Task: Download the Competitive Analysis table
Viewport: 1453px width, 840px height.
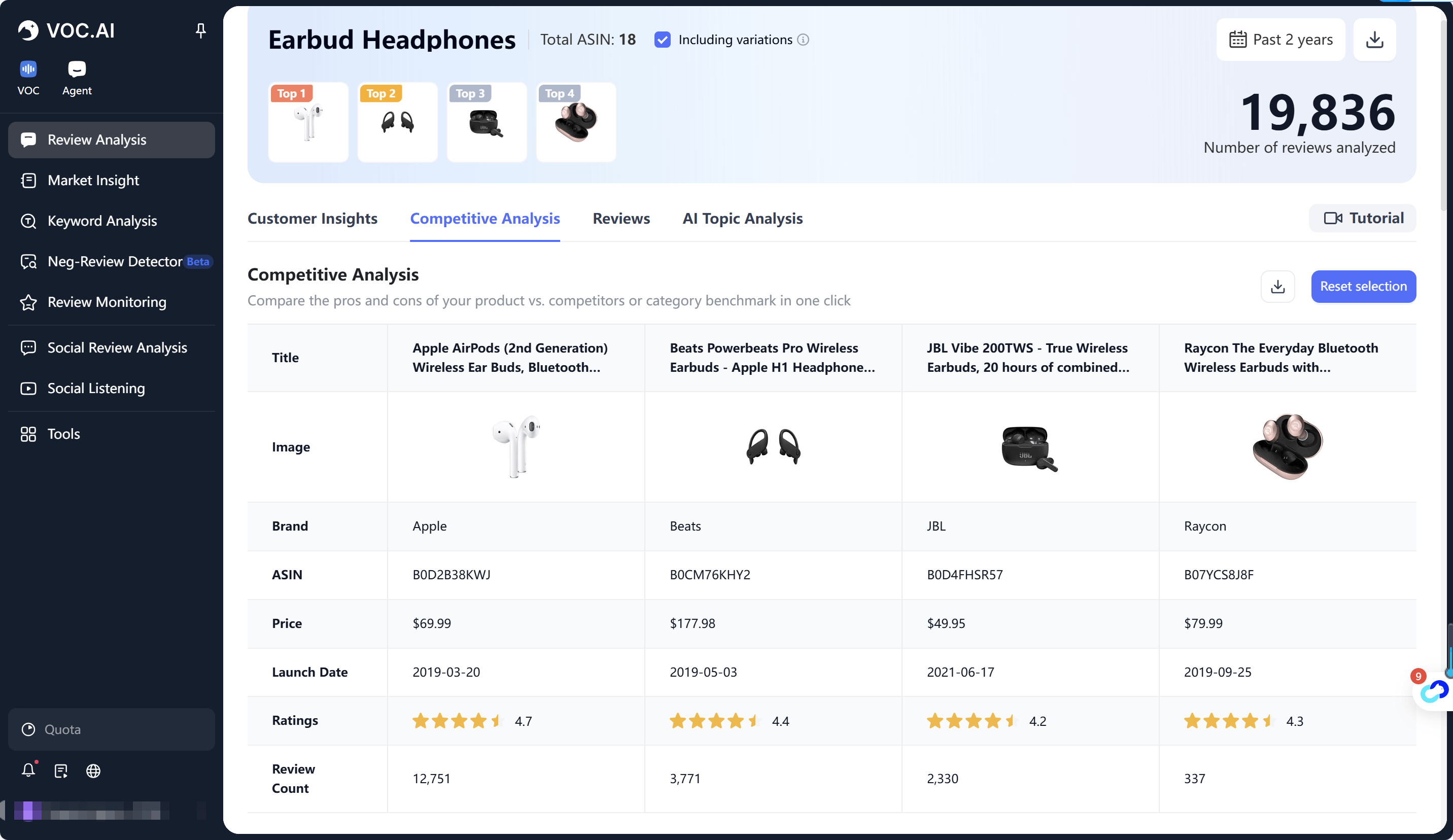Action: click(x=1278, y=287)
